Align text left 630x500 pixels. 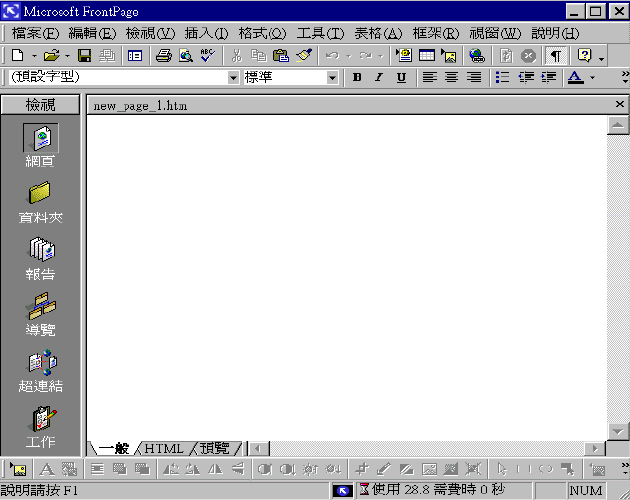coord(430,77)
